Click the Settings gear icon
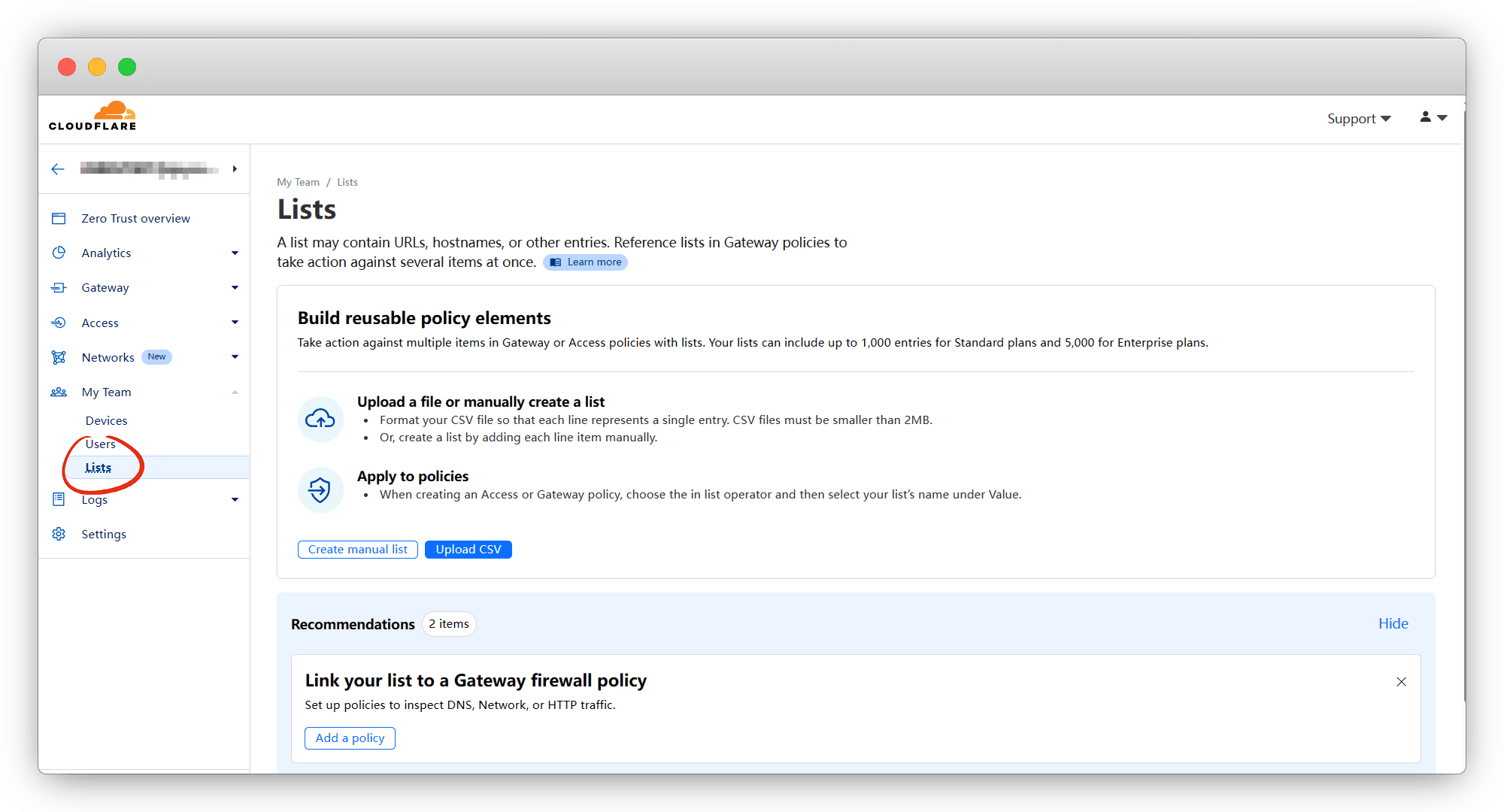 59,535
